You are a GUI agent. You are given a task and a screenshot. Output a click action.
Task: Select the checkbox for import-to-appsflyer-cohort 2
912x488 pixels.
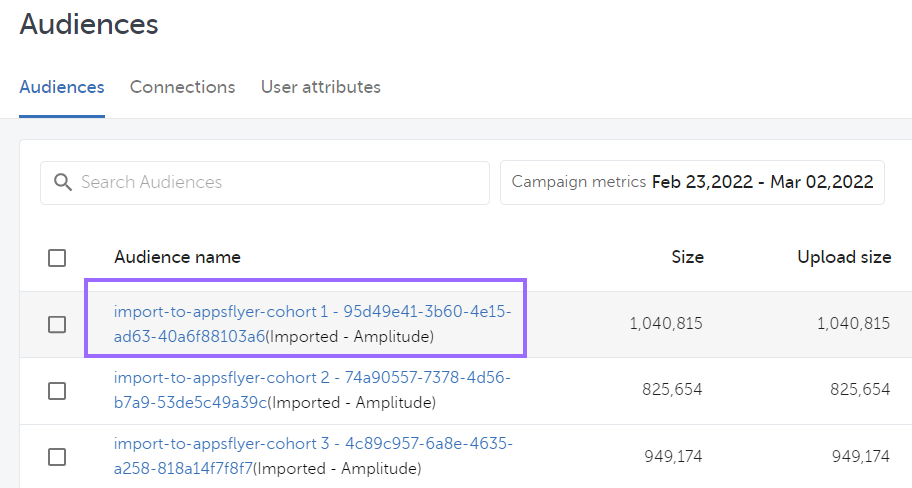(x=57, y=390)
